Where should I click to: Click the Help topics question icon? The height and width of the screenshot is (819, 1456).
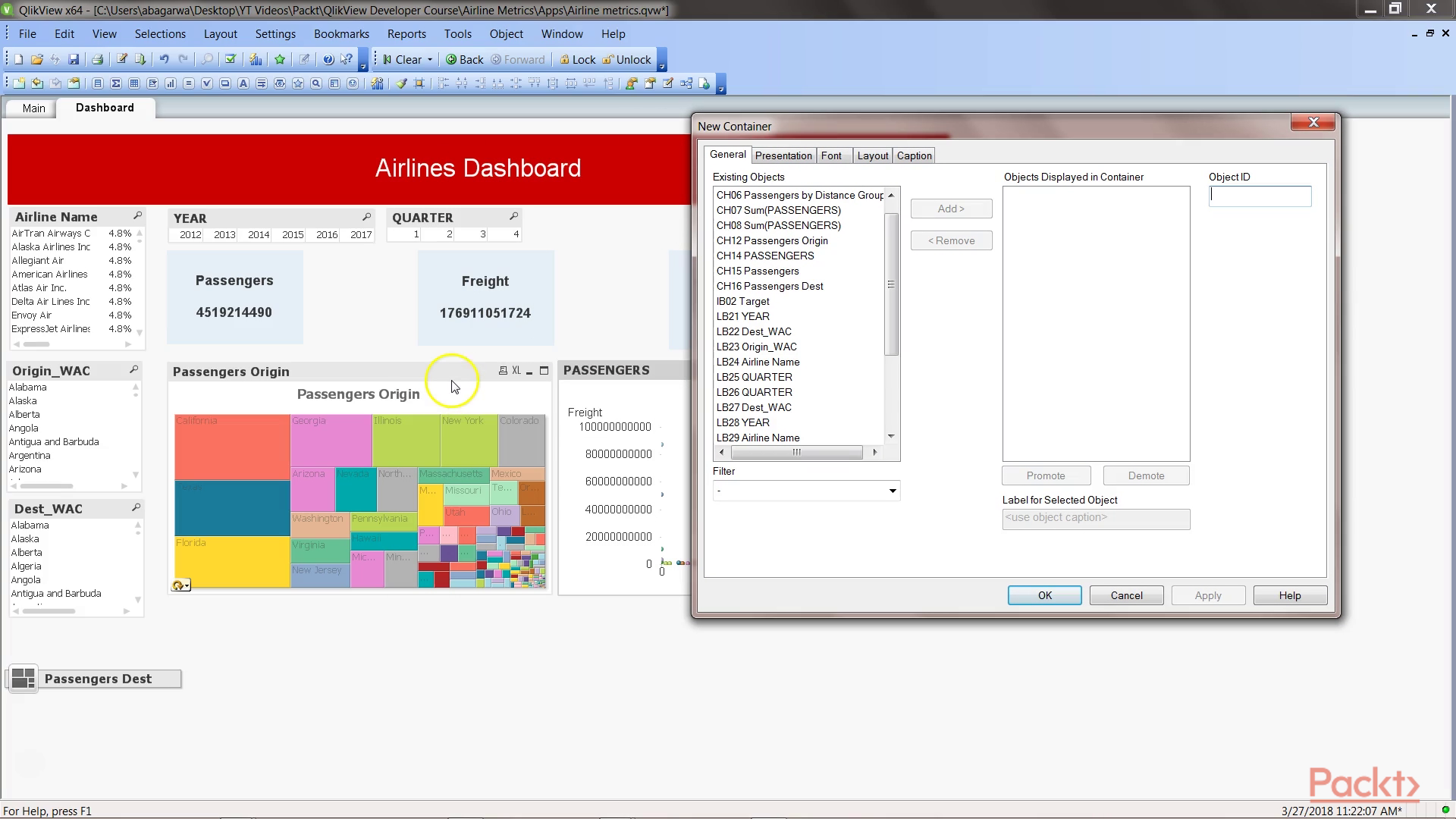click(328, 59)
